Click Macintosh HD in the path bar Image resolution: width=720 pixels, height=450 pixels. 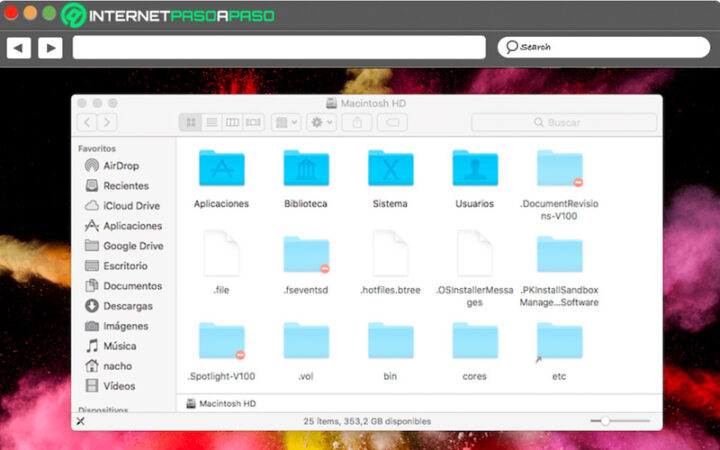pyautogui.click(x=226, y=403)
